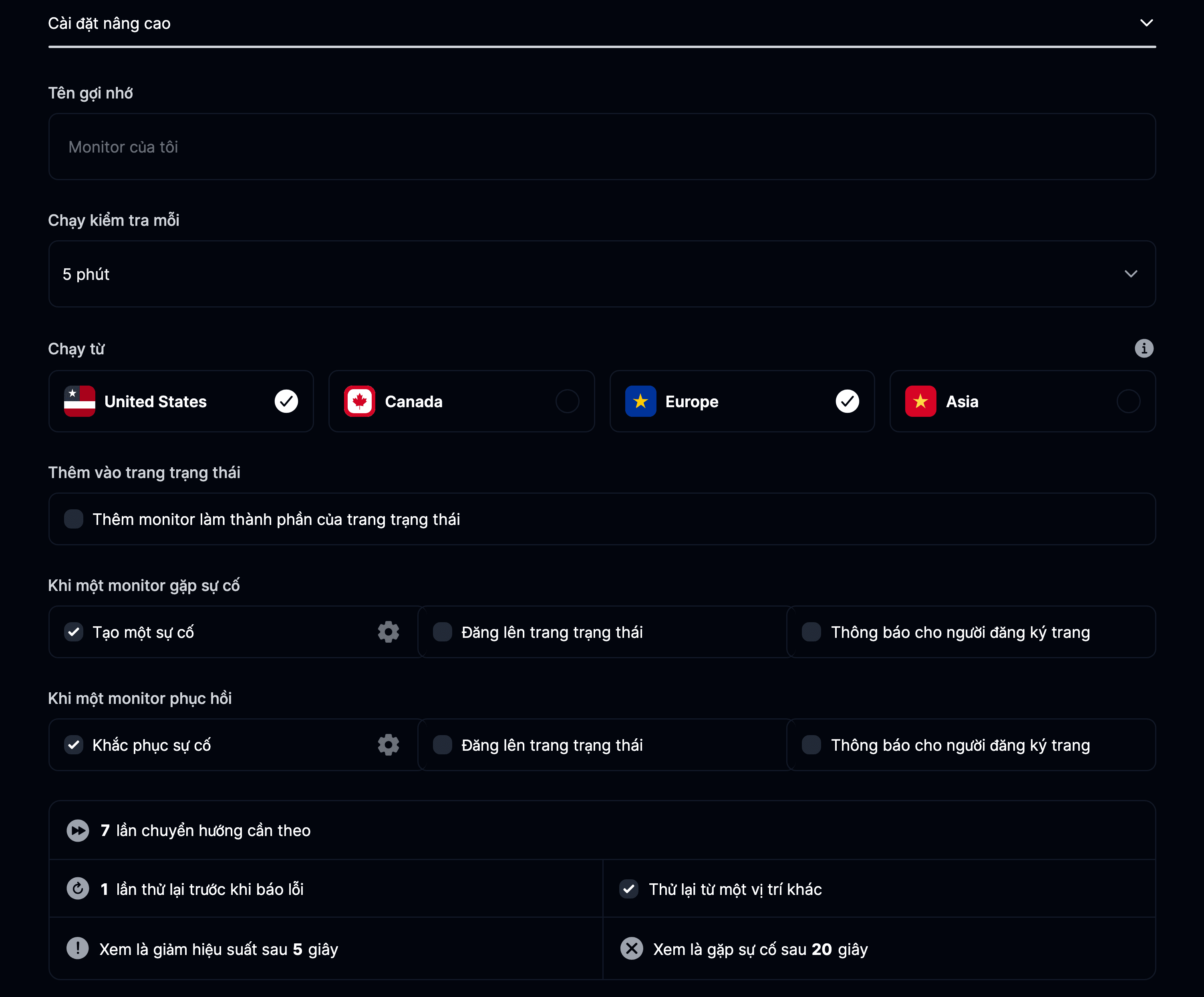Collapse the Cài đặt nâng cao section chevron
1204x997 pixels.
pos(1146,23)
